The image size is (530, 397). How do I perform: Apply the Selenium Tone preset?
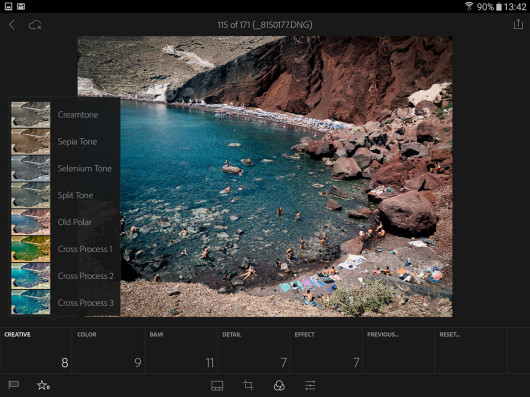click(66, 168)
